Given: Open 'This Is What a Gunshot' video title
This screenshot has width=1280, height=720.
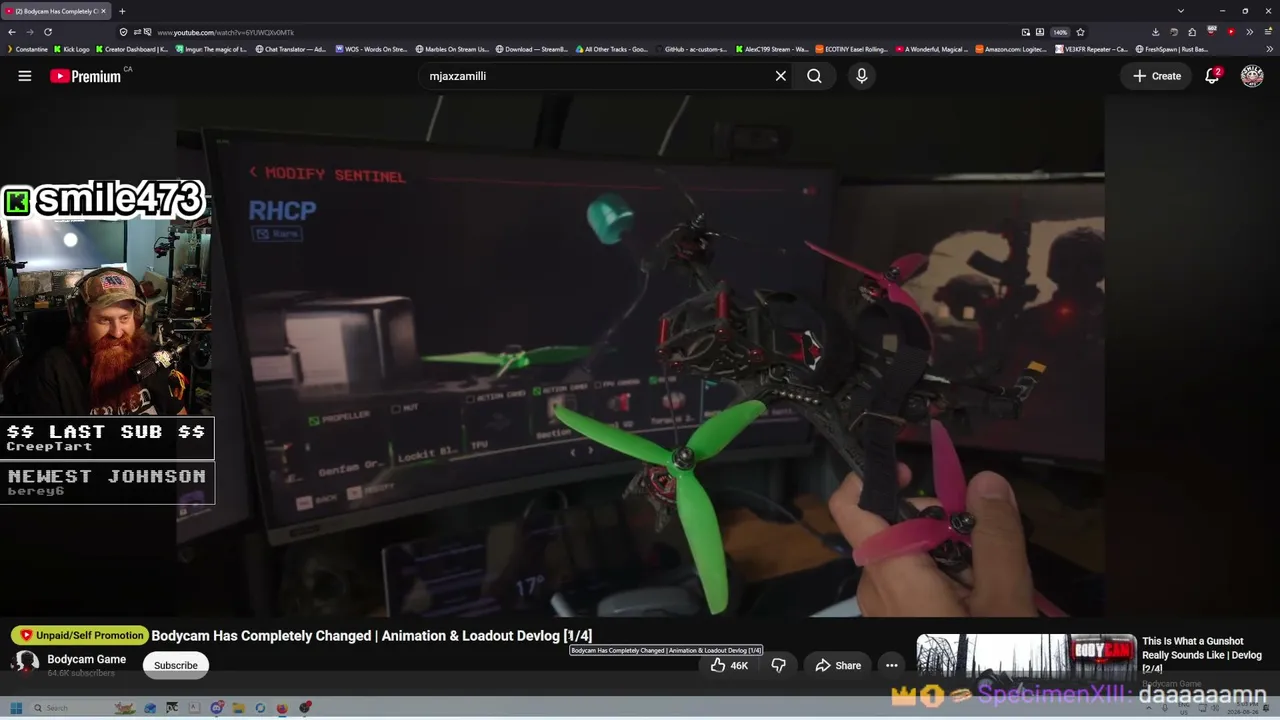Looking at the screenshot, I should click(x=1201, y=655).
